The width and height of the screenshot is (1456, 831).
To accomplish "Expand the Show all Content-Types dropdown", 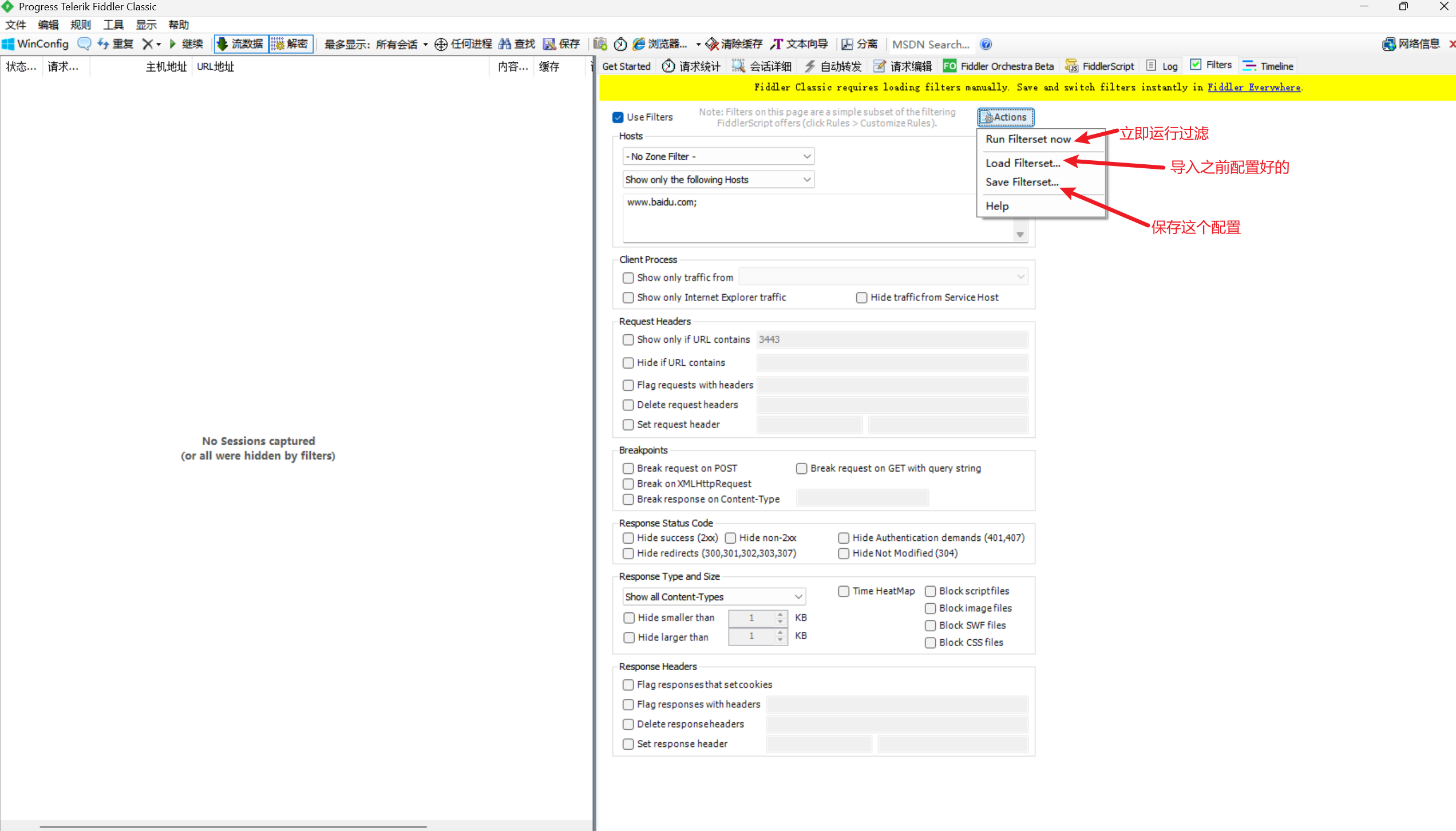I will coord(714,597).
